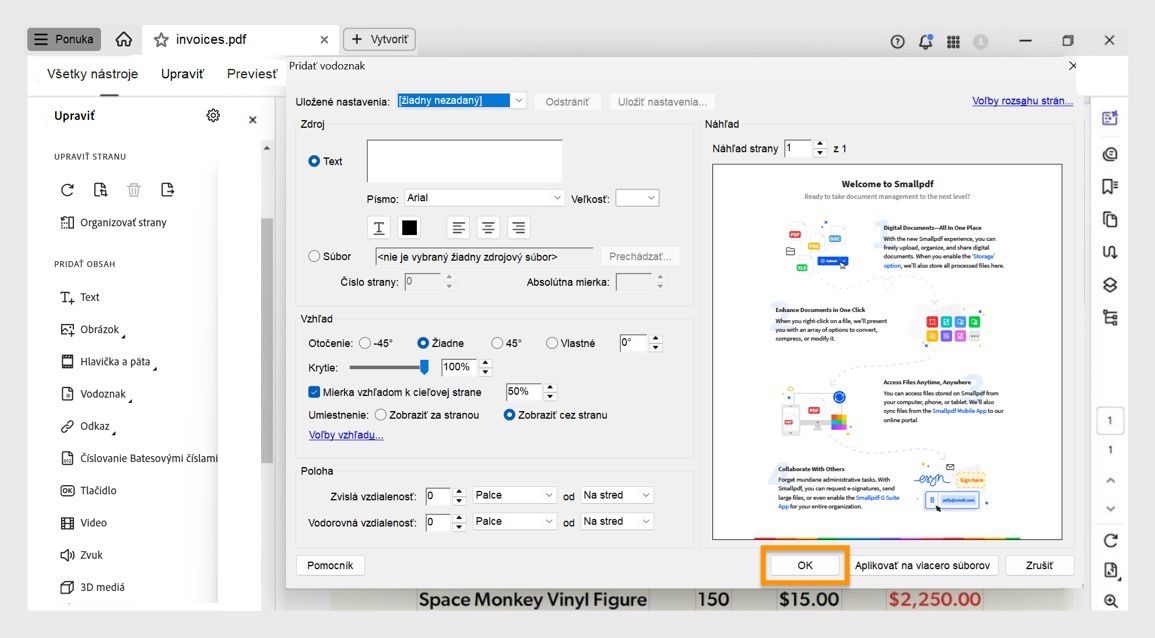
Task: Select -45° rotation radio button
Action: [365, 343]
